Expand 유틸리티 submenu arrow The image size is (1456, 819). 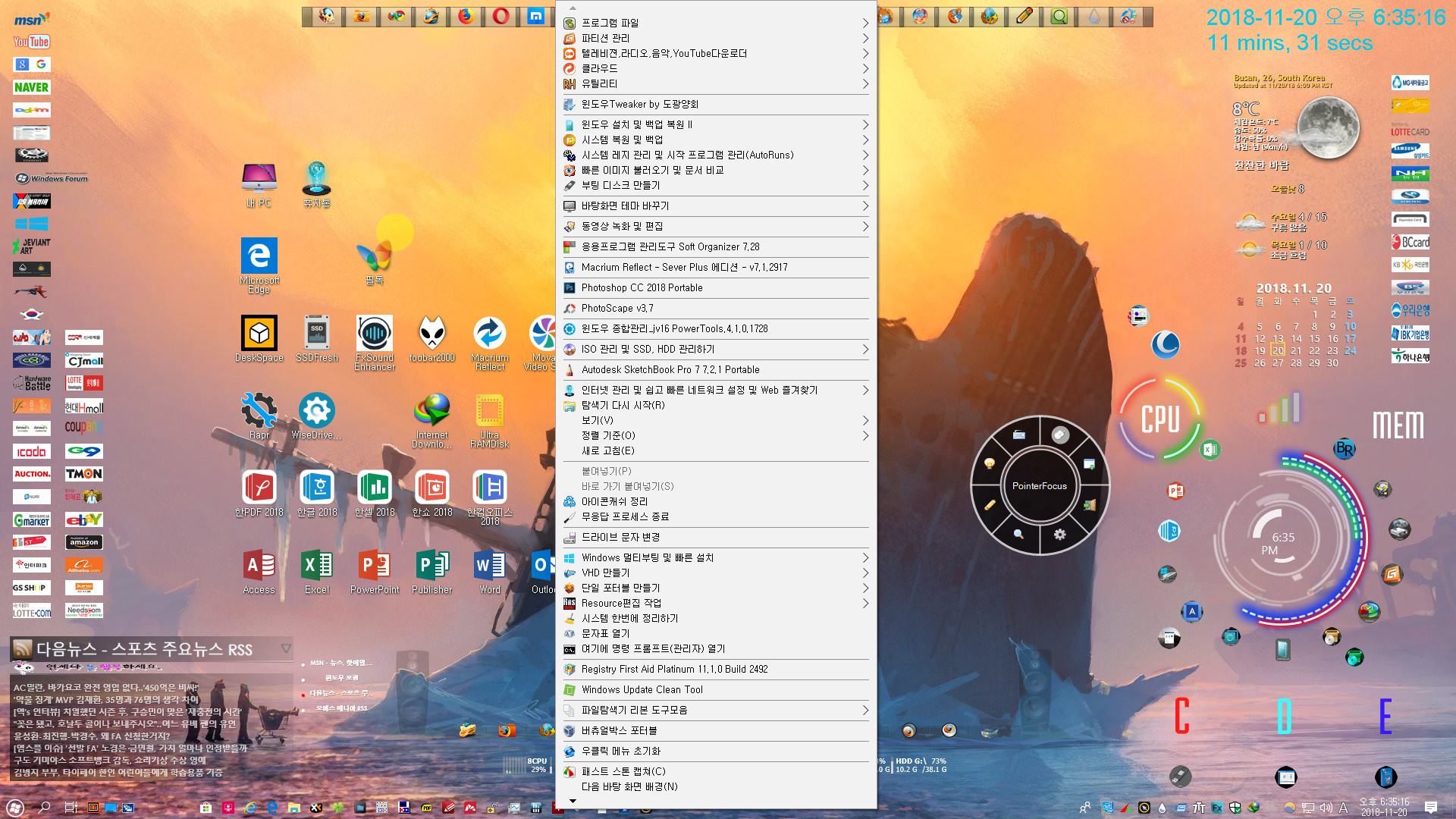[865, 83]
